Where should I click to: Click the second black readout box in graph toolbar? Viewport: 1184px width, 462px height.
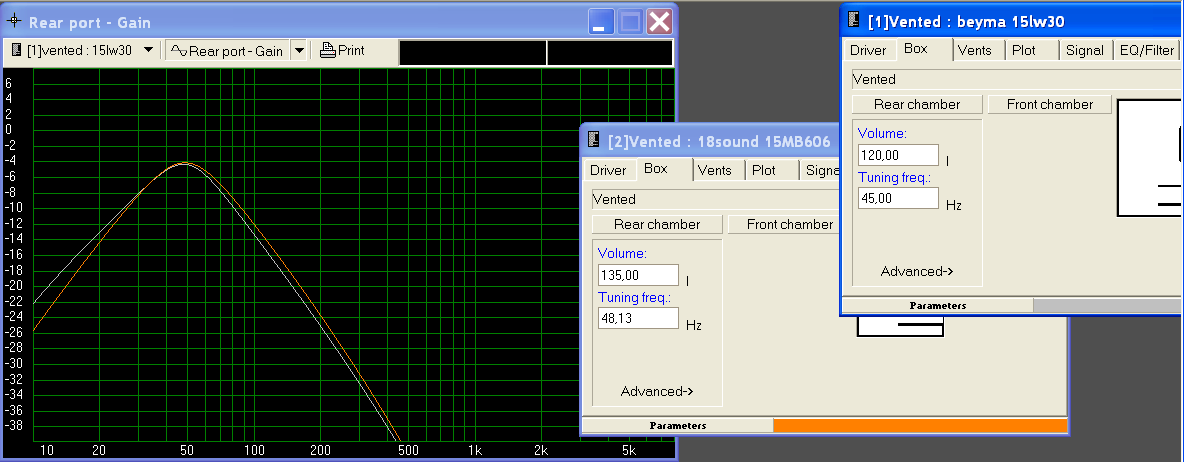coord(609,53)
